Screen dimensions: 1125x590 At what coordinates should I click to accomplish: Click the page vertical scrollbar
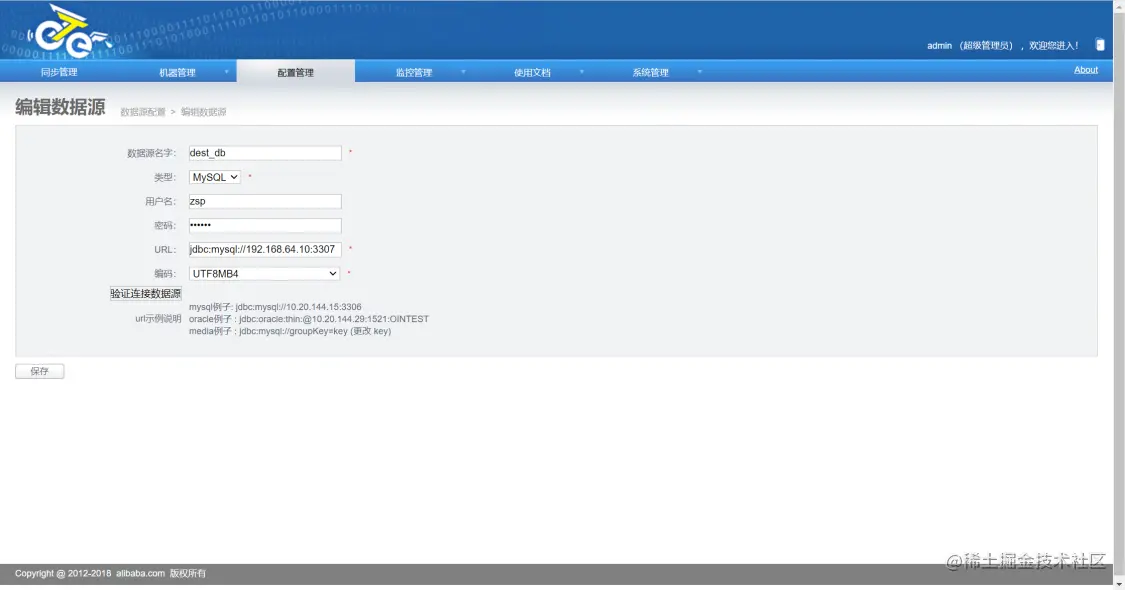(1119, 295)
